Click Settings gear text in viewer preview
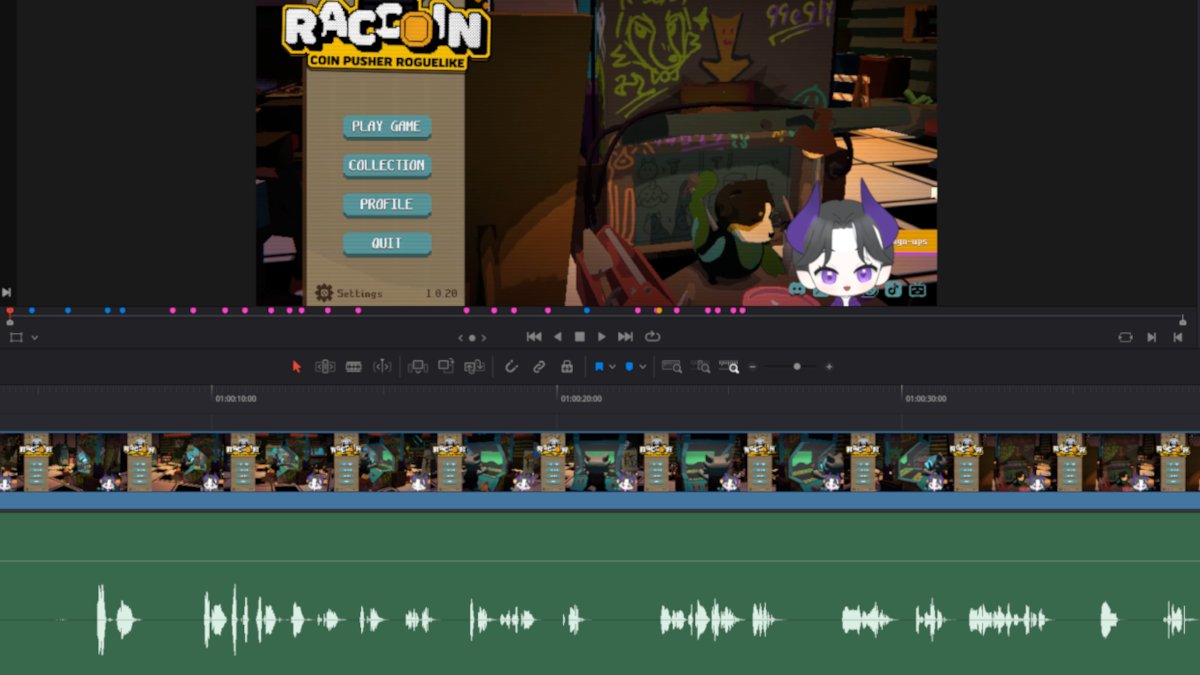Viewport: 1200px width, 675px height. (x=349, y=293)
